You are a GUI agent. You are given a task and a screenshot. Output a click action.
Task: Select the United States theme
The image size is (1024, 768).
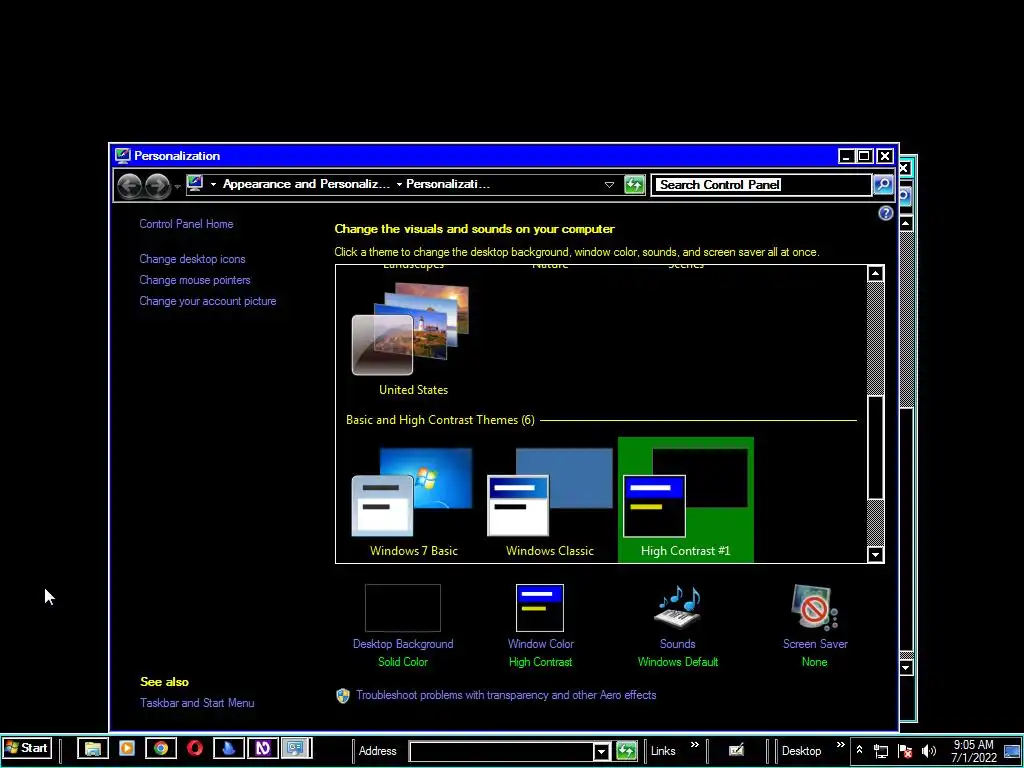[x=413, y=340]
